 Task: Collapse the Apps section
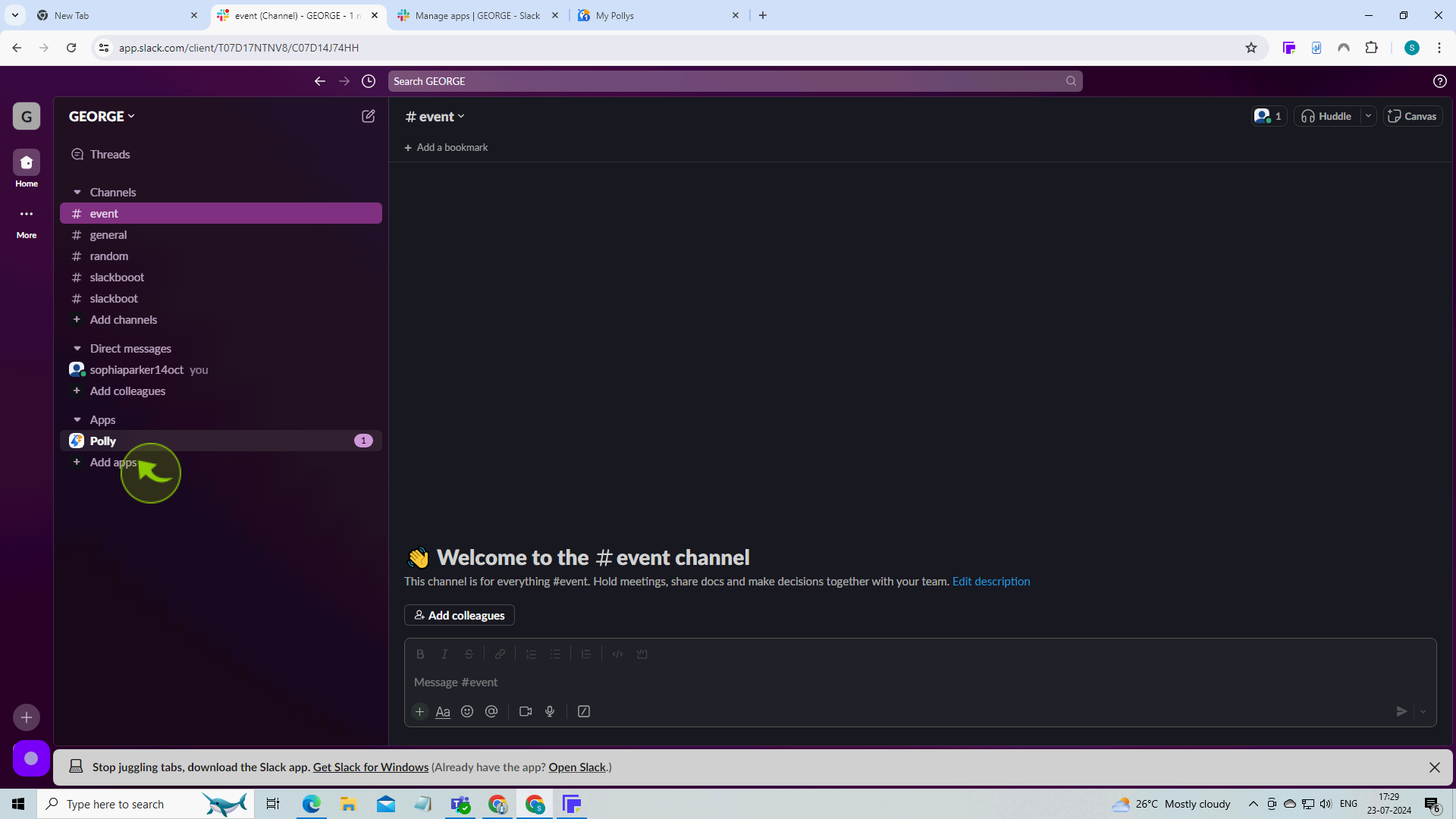(77, 420)
